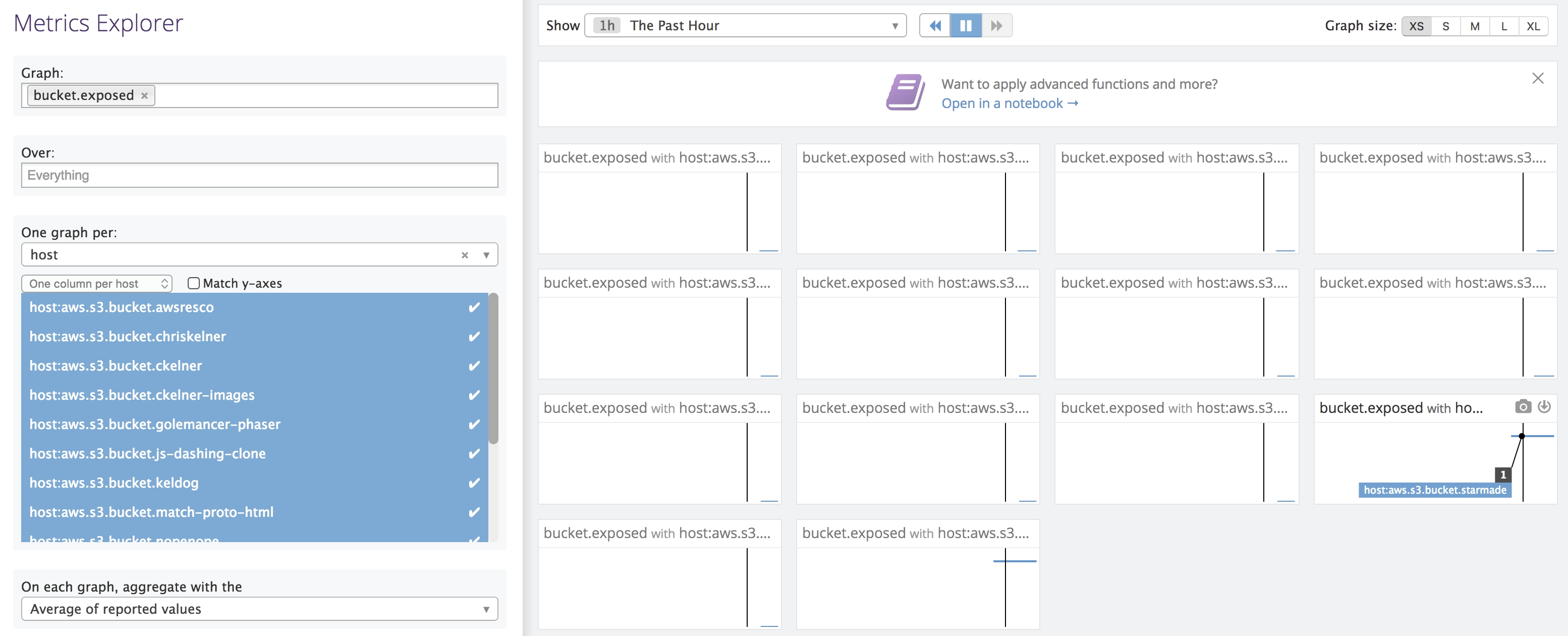The height and width of the screenshot is (636, 1568).
Task: Deselect host:aws.s3.bucket.golemancer-phaser
Action: pyautogui.click(x=254, y=425)
